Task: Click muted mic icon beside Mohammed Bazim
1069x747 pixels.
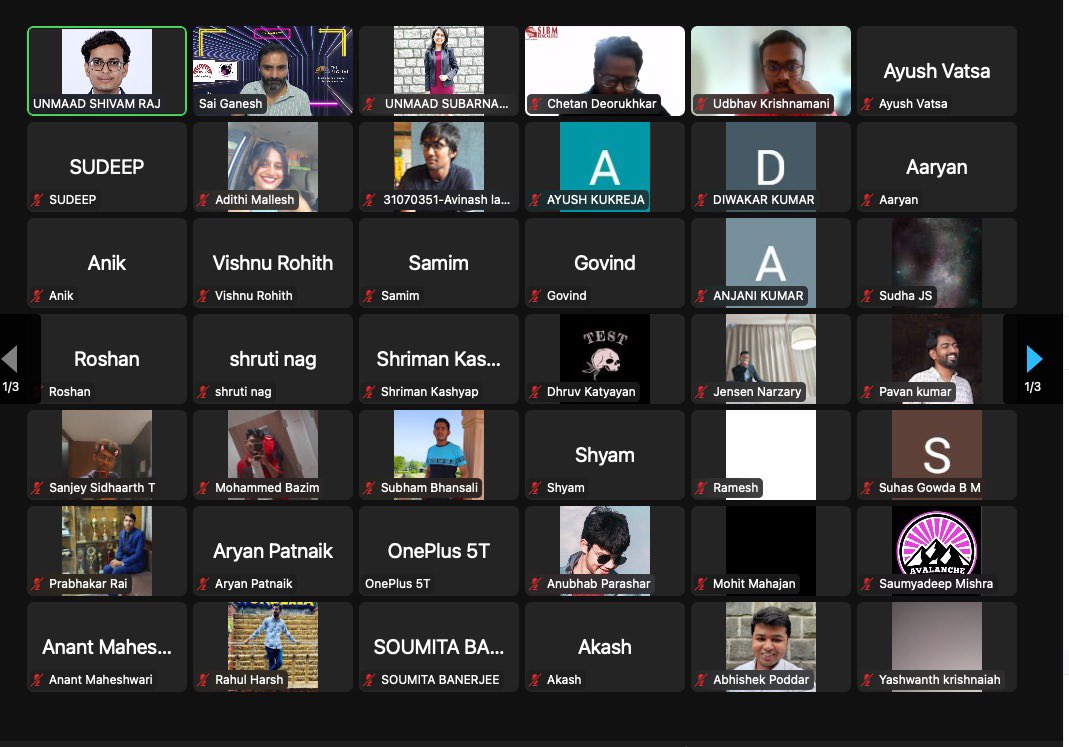Action: (203, 488)
